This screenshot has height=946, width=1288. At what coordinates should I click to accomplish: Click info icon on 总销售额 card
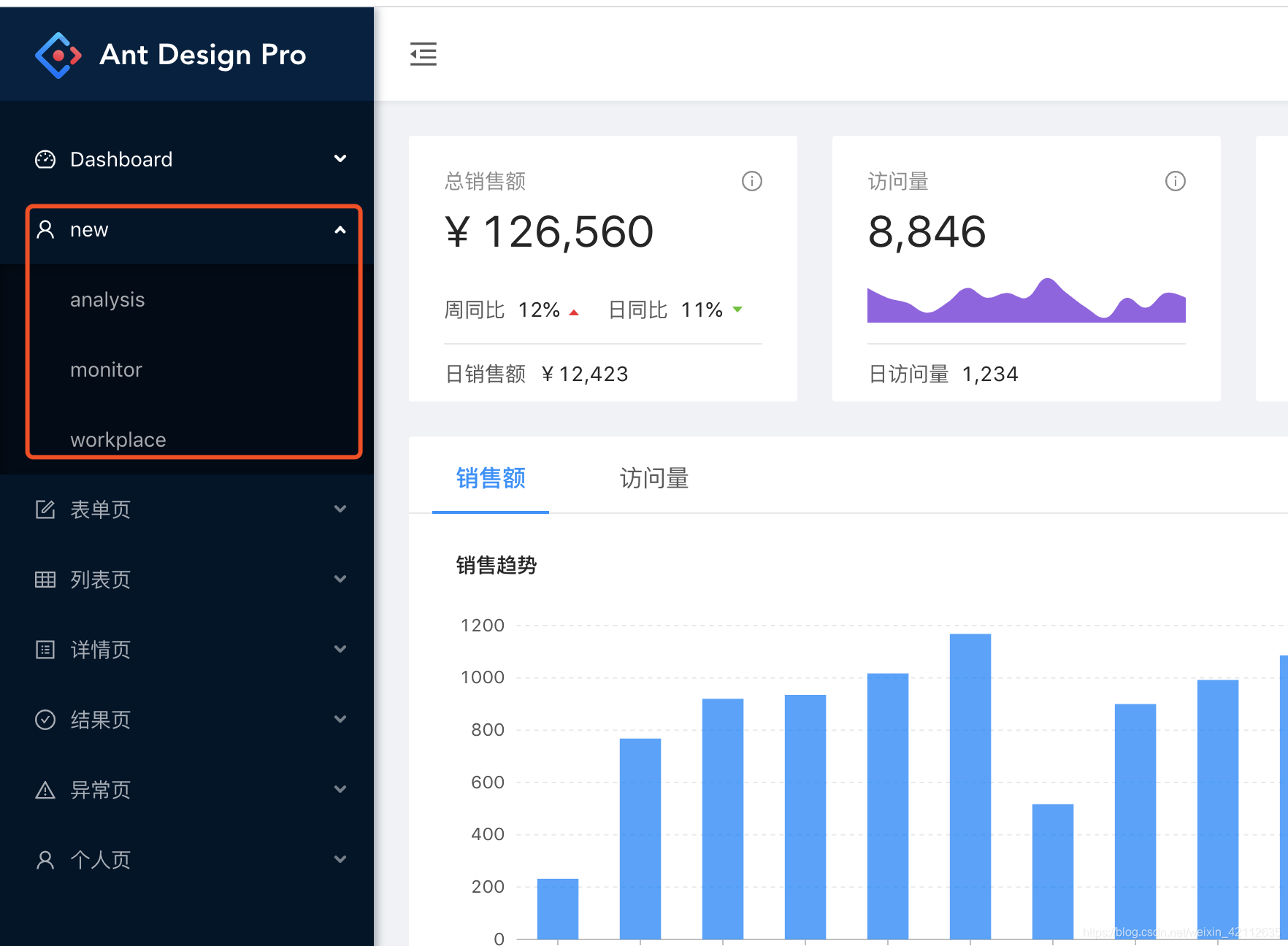[x=752, y=181]
